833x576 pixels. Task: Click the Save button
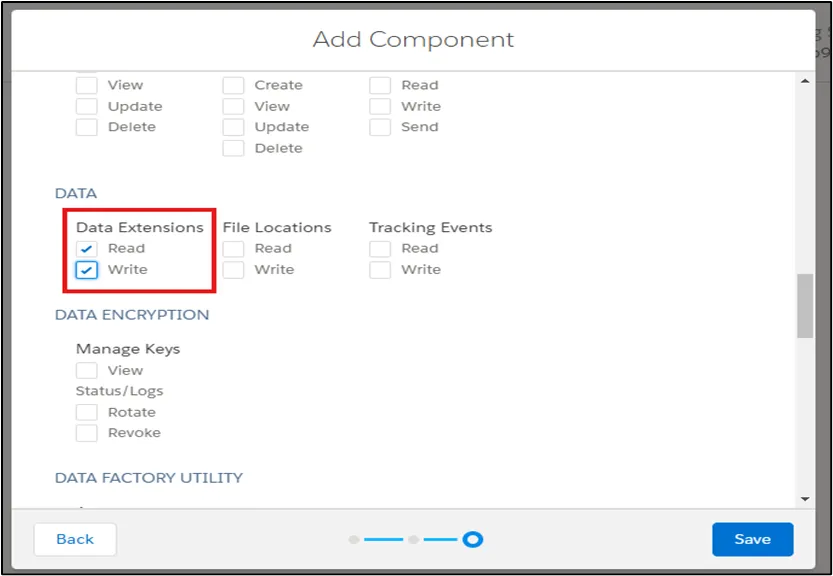point(752,539)
